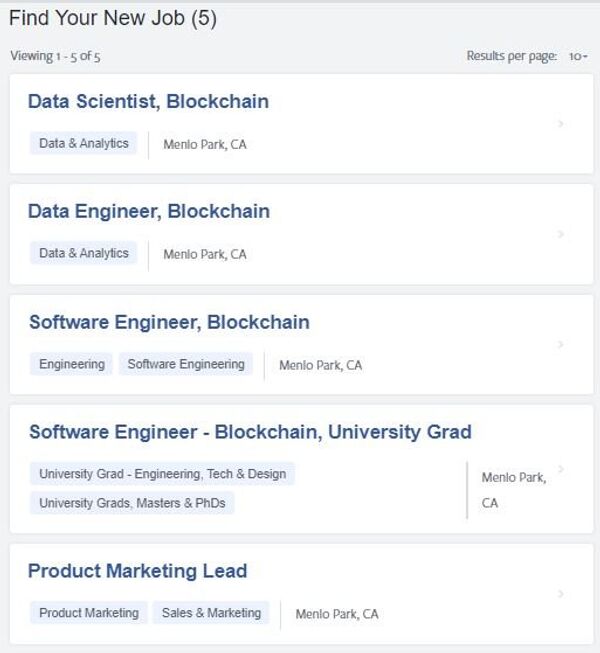Click Menlo Park, CA on the Product Marketing Lead card

337,614
